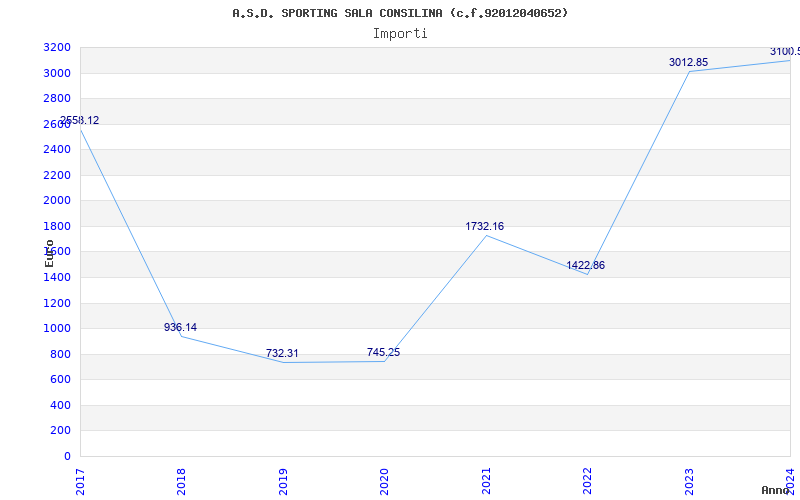Click the Anno x-axis title

(x=776, y=490)
